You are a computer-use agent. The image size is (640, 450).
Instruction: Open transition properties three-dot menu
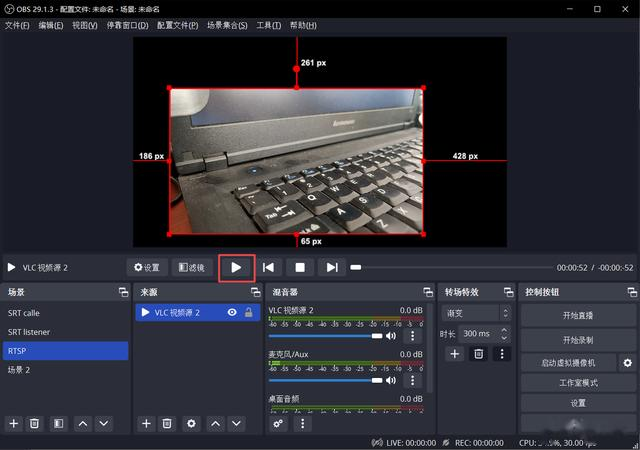(502, 354)
